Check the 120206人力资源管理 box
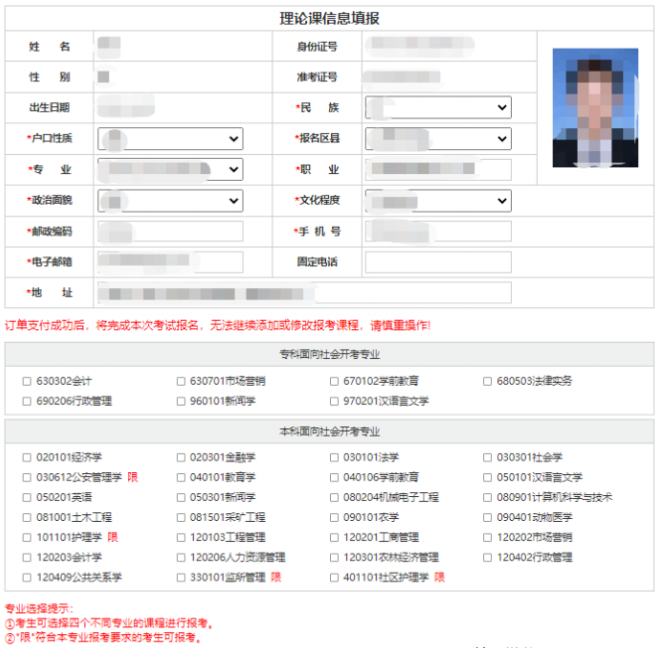The image size is (655, 648). point(181,558)
